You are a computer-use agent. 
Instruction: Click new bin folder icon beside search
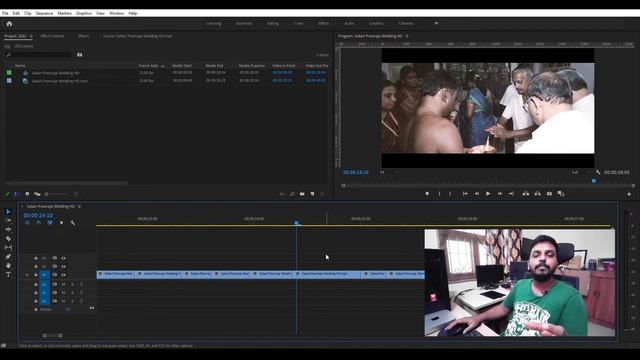[x=80, y=55]
